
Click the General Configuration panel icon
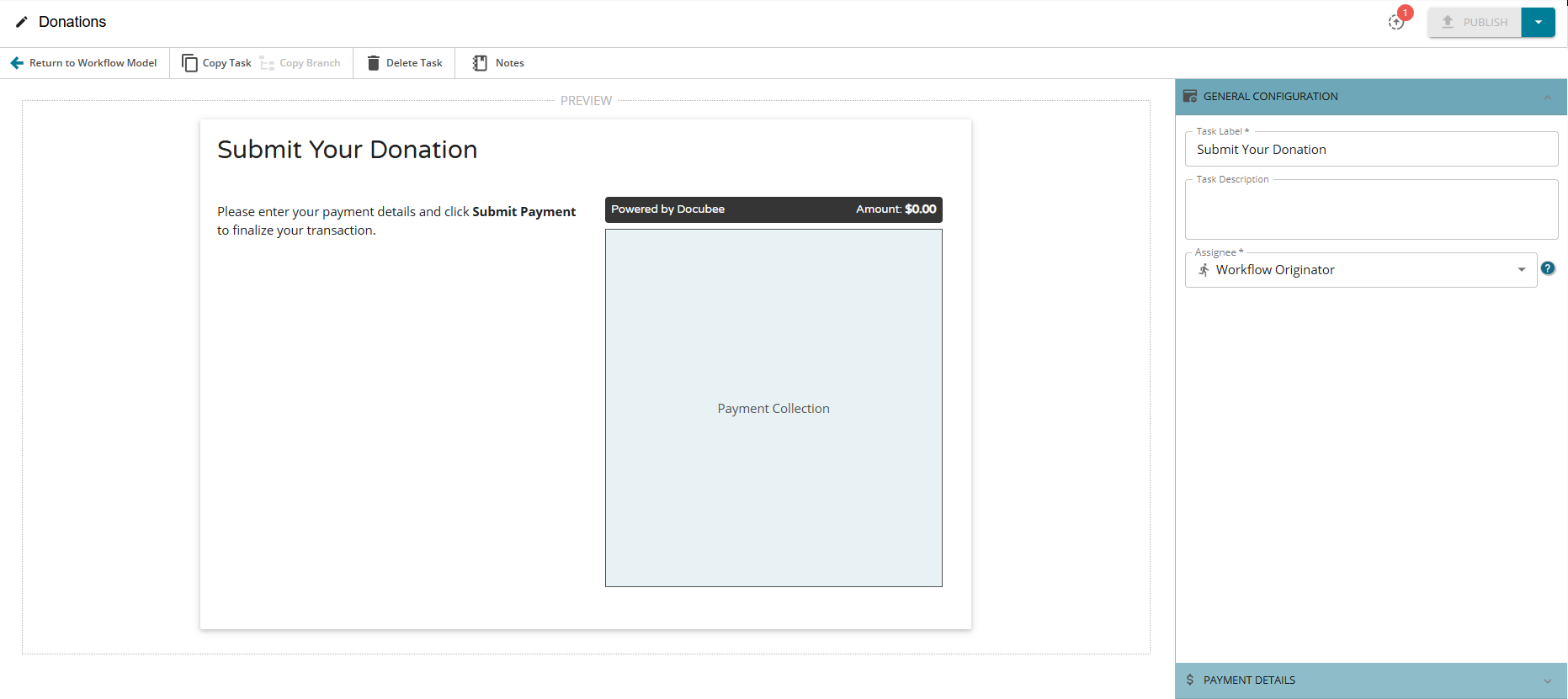(x=1190, y=97)
